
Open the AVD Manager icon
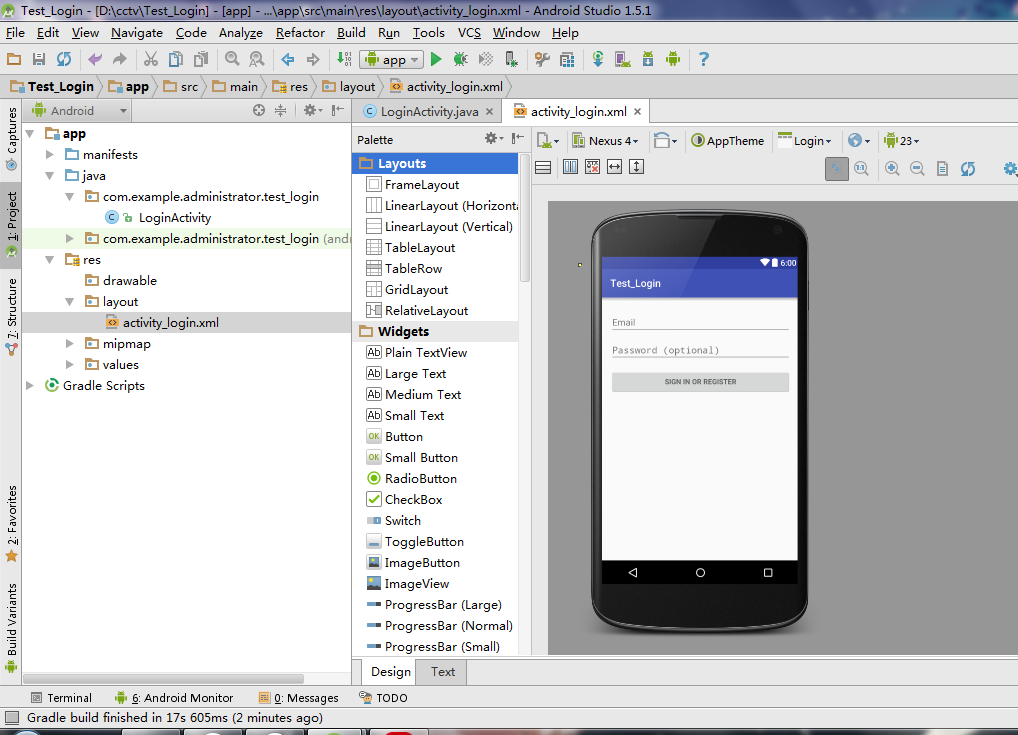623,60
